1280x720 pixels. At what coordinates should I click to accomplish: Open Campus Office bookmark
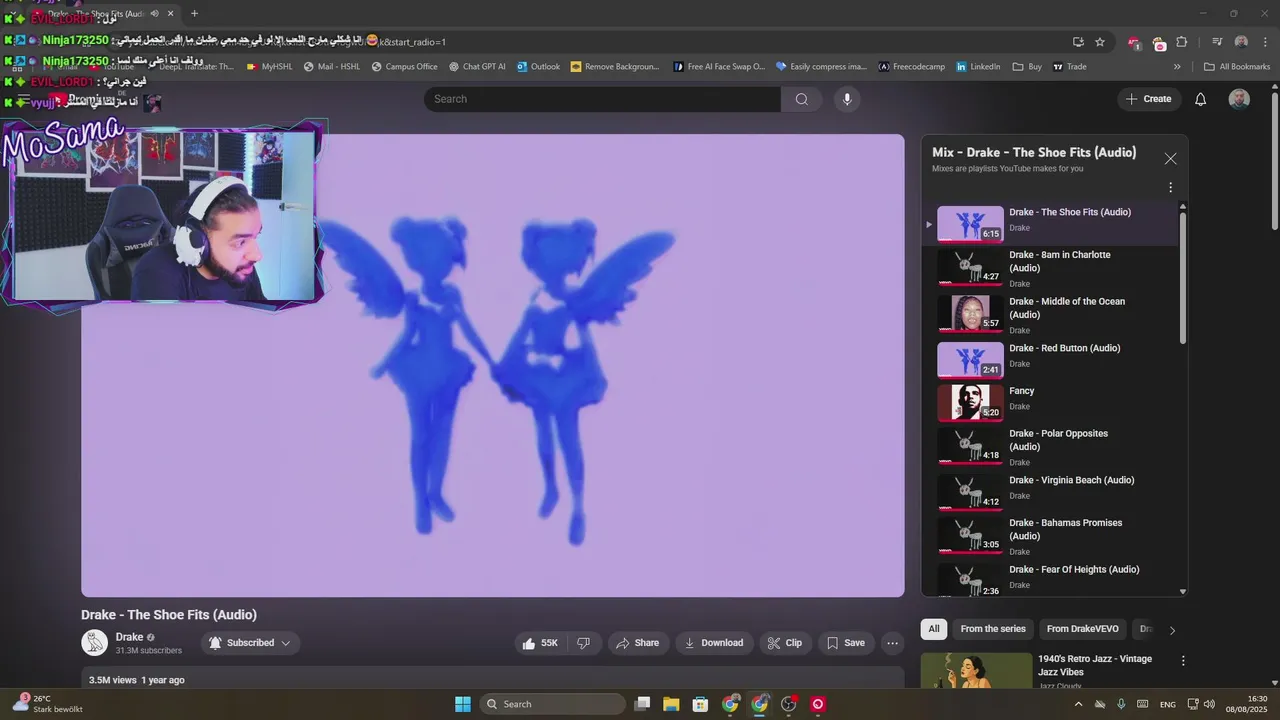coord(404,67)
